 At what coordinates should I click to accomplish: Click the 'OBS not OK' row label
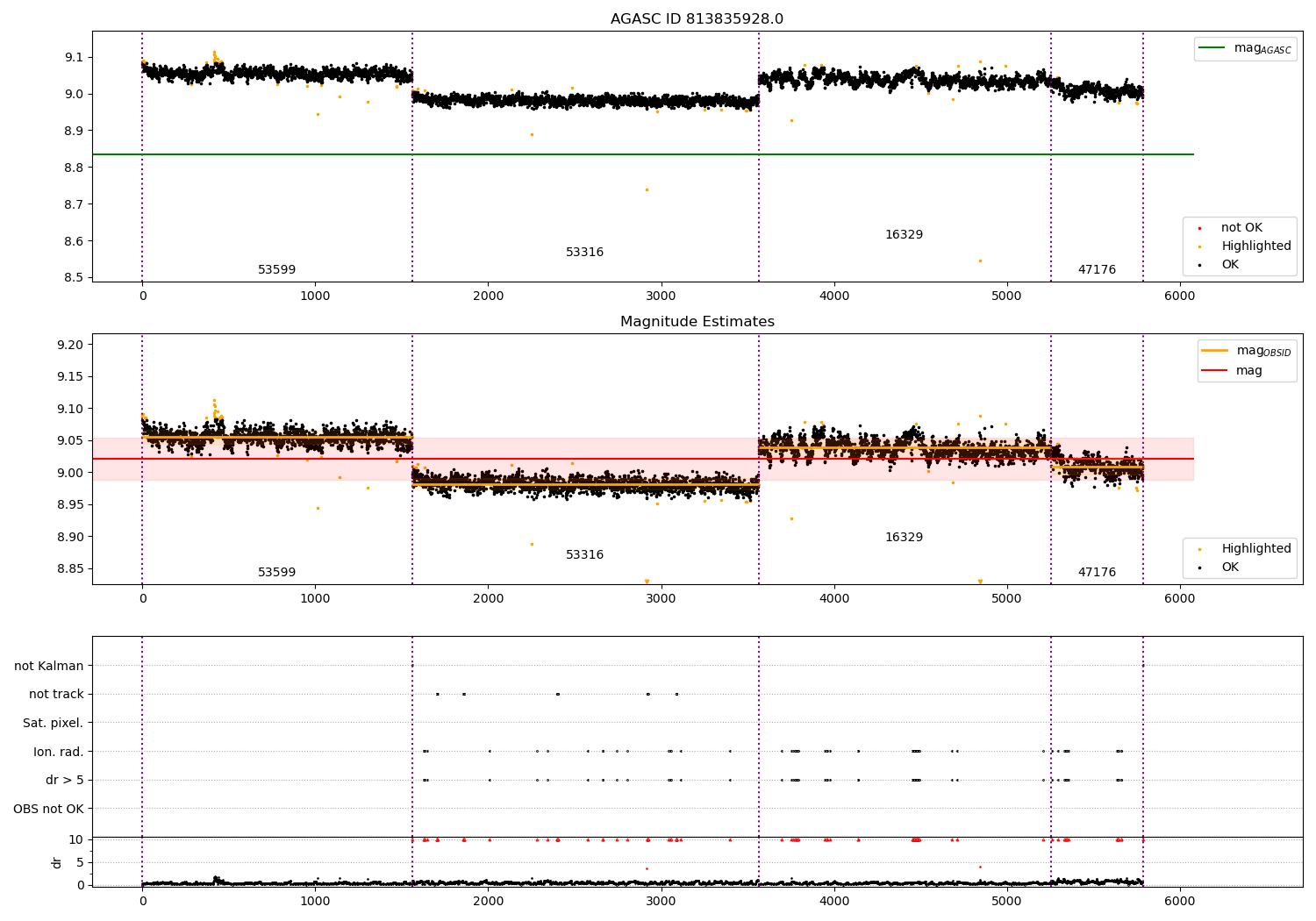(x=48, y=809)
